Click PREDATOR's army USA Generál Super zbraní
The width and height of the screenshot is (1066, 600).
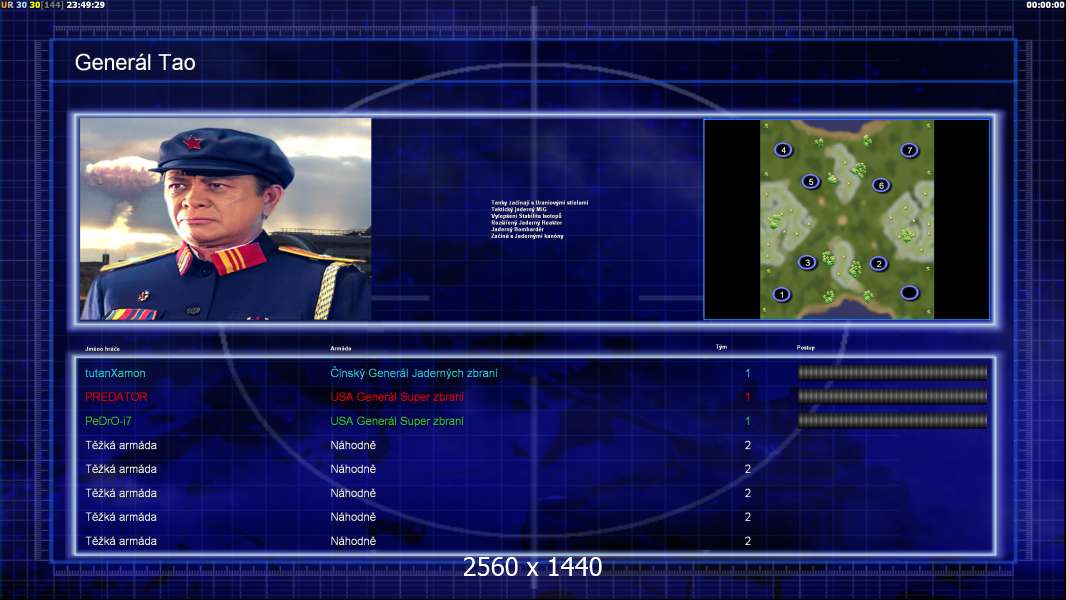[397, 397]
